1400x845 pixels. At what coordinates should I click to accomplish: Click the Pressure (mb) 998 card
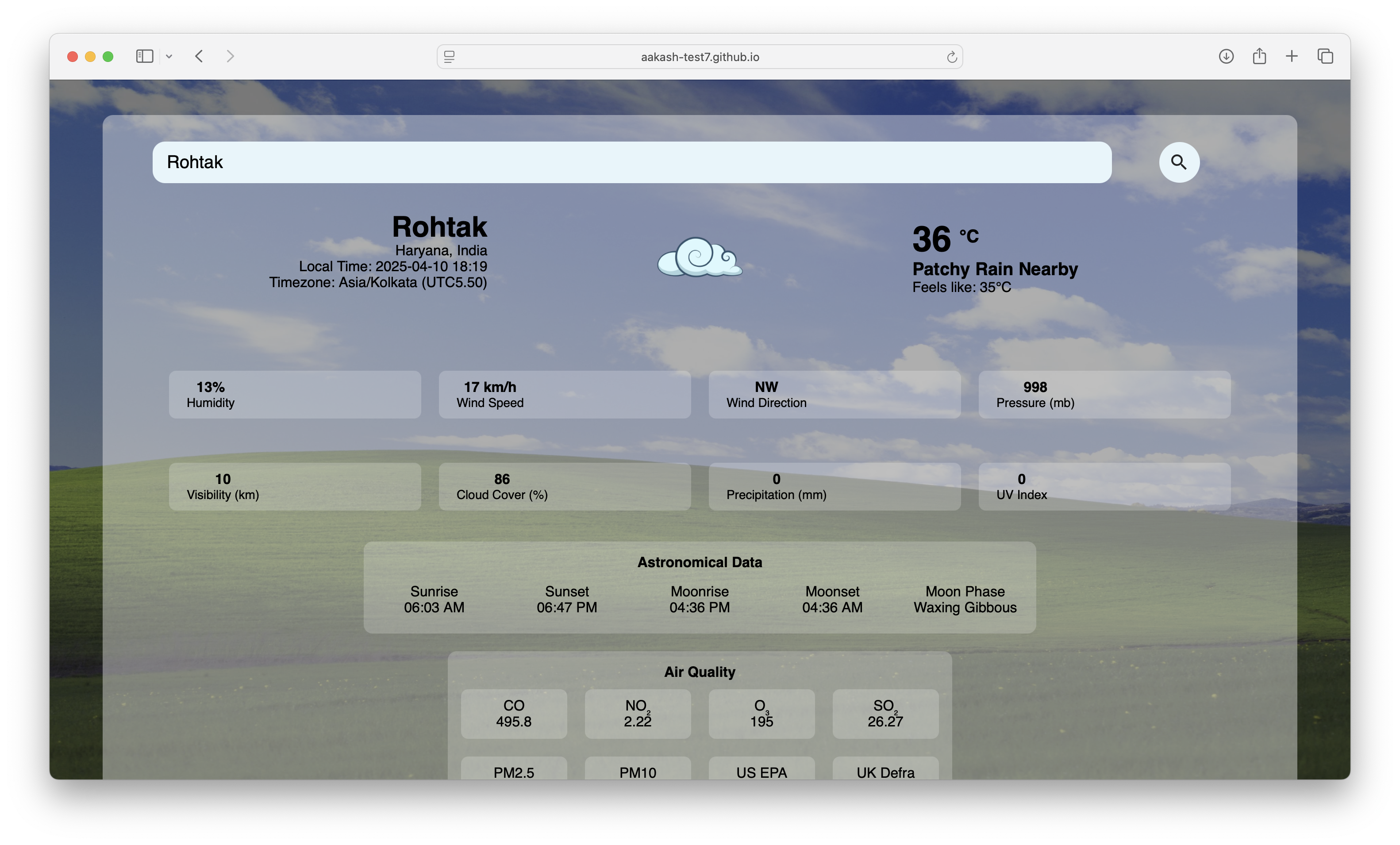pyautogui.click(x=1104, y=395)
